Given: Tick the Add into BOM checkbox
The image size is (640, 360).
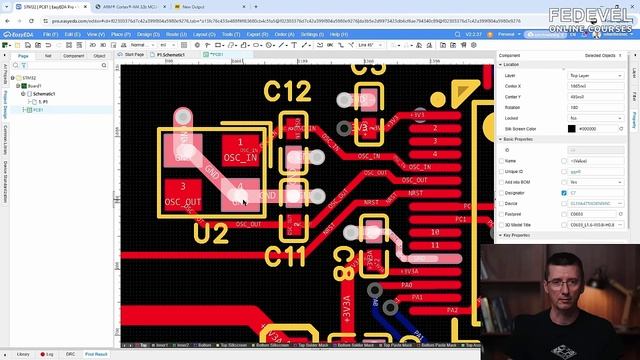Looking at the screenshot, I should click(501, 182).
